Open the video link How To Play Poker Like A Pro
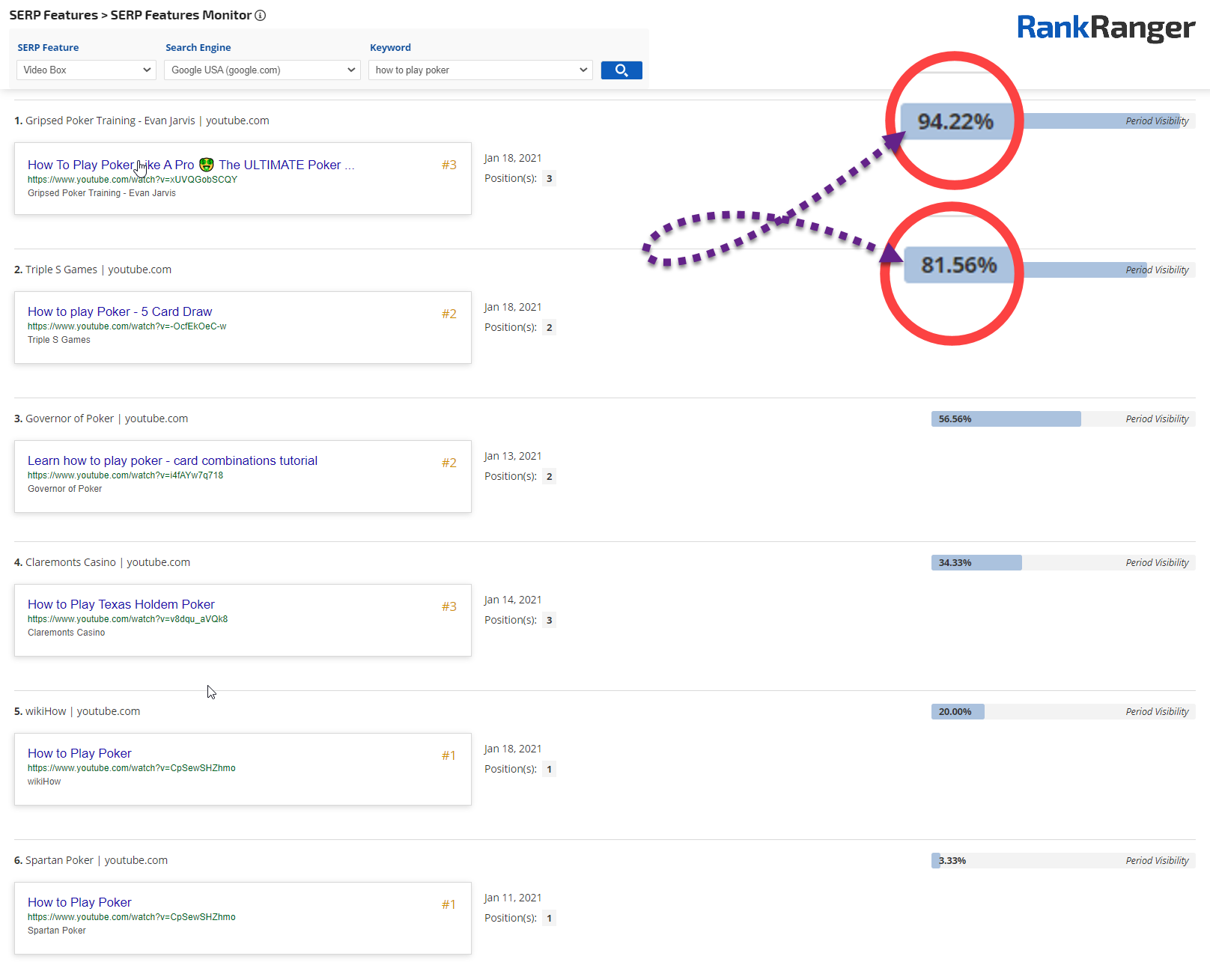The width and height of the screenshot is (1210, 980). coord(191,165)
